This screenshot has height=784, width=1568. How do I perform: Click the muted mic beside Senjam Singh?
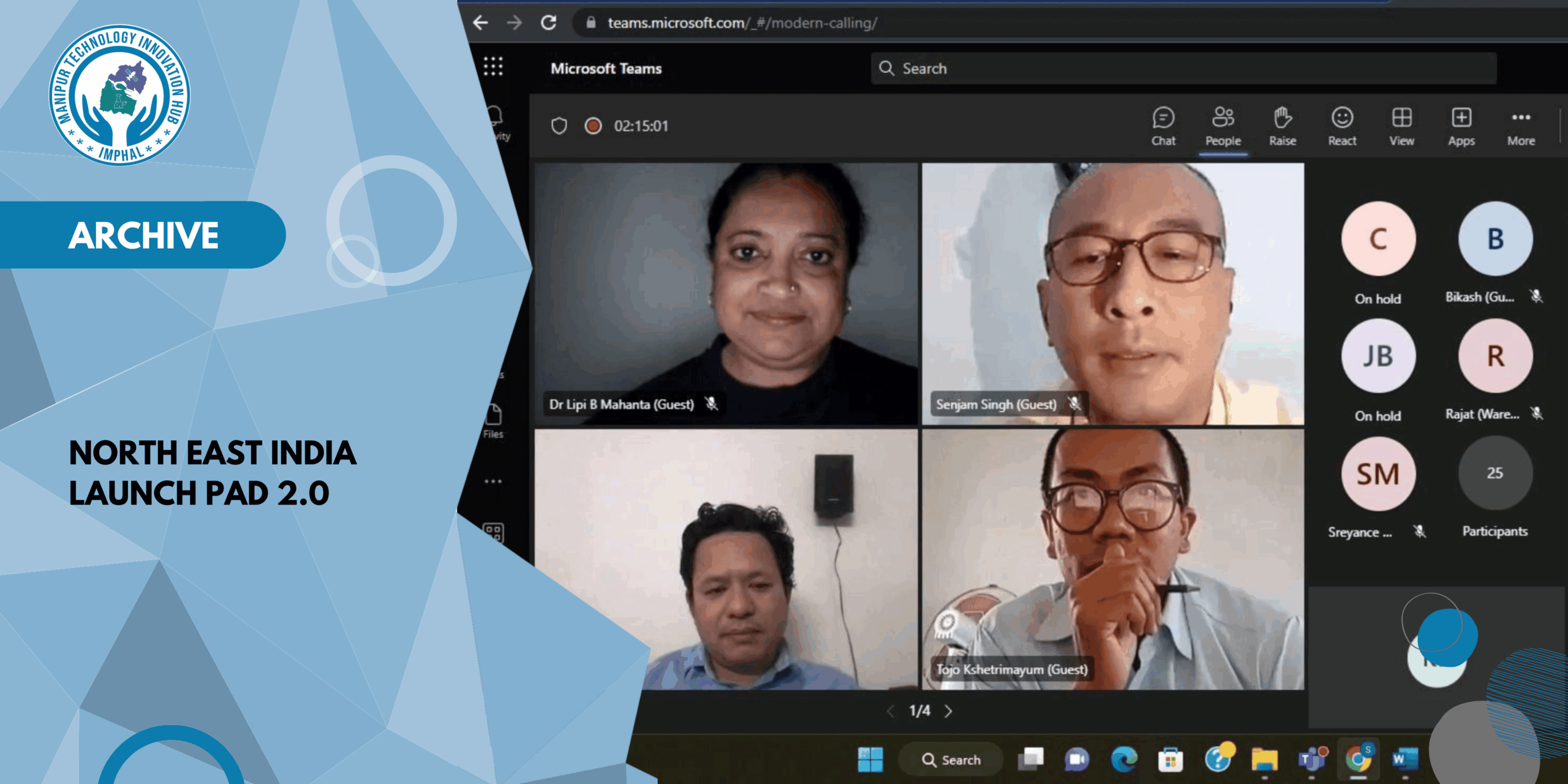coord(1074,404)
